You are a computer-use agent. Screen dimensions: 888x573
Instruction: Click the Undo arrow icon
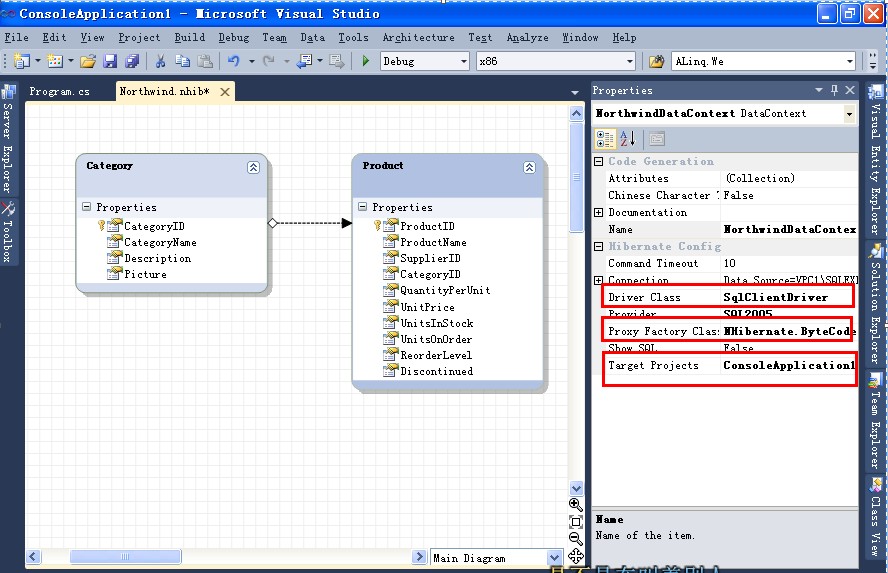233,61
